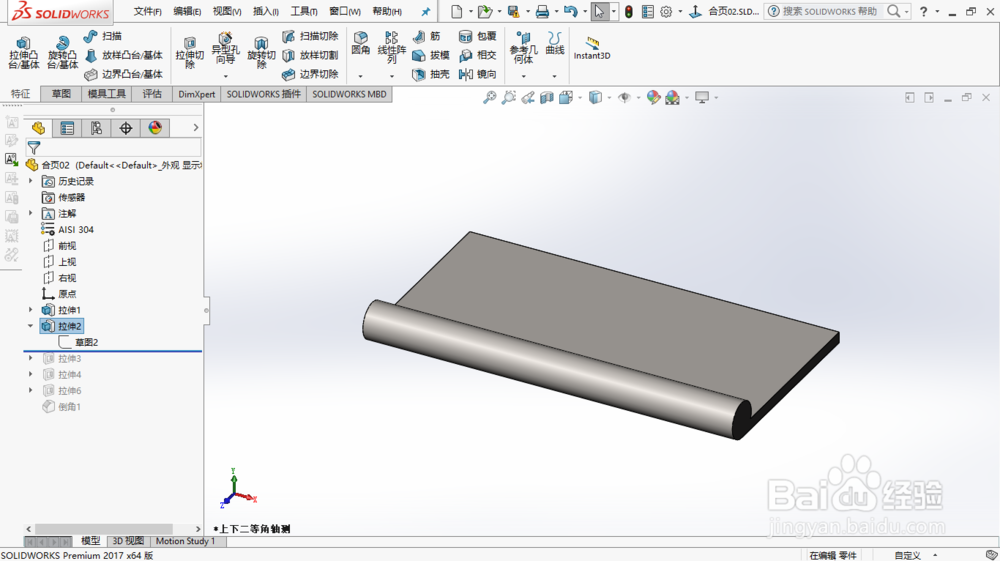Viewport: 1000px width, 561px height.
Task: Click the Lofted Cut (放样切割) tool
Action: (x=310, y=55)
